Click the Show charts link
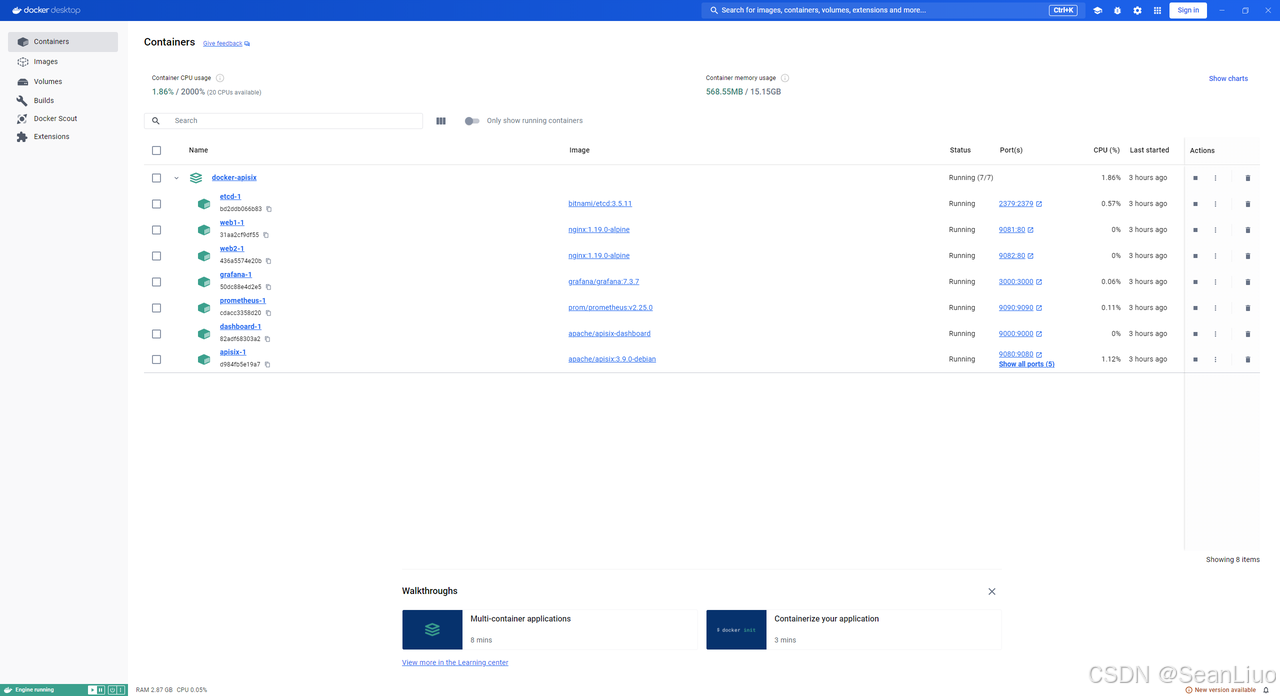Viewport: 1280px width, 696px height. (x=1228, y=78)
